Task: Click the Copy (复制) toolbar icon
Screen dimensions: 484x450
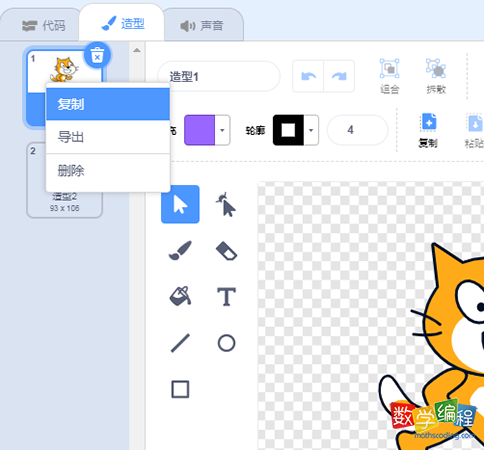Action: (x=429, y=122)
